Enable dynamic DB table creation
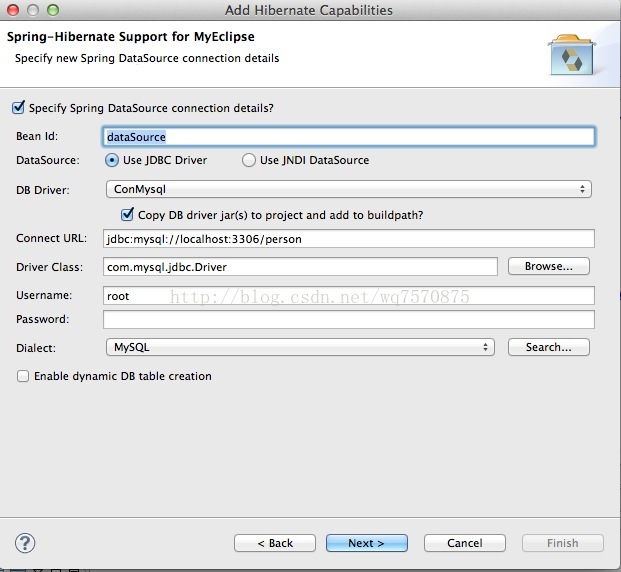Viewport: 621px width, 572px height. click(x=23, y=376)
